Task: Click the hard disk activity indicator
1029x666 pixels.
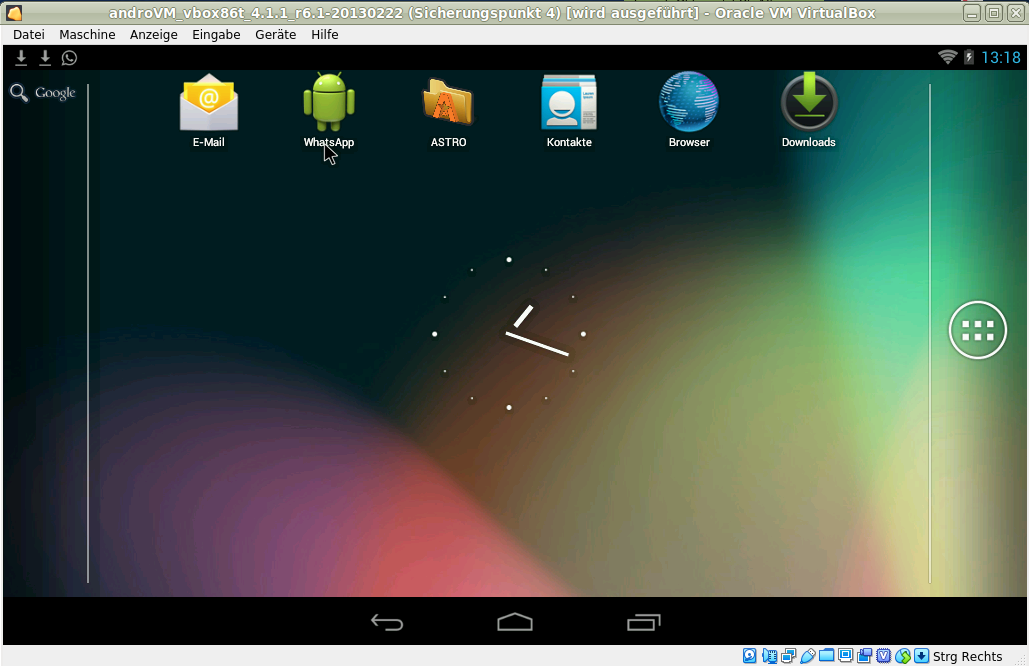Action: pyautogui.click(x=749, y=656)
